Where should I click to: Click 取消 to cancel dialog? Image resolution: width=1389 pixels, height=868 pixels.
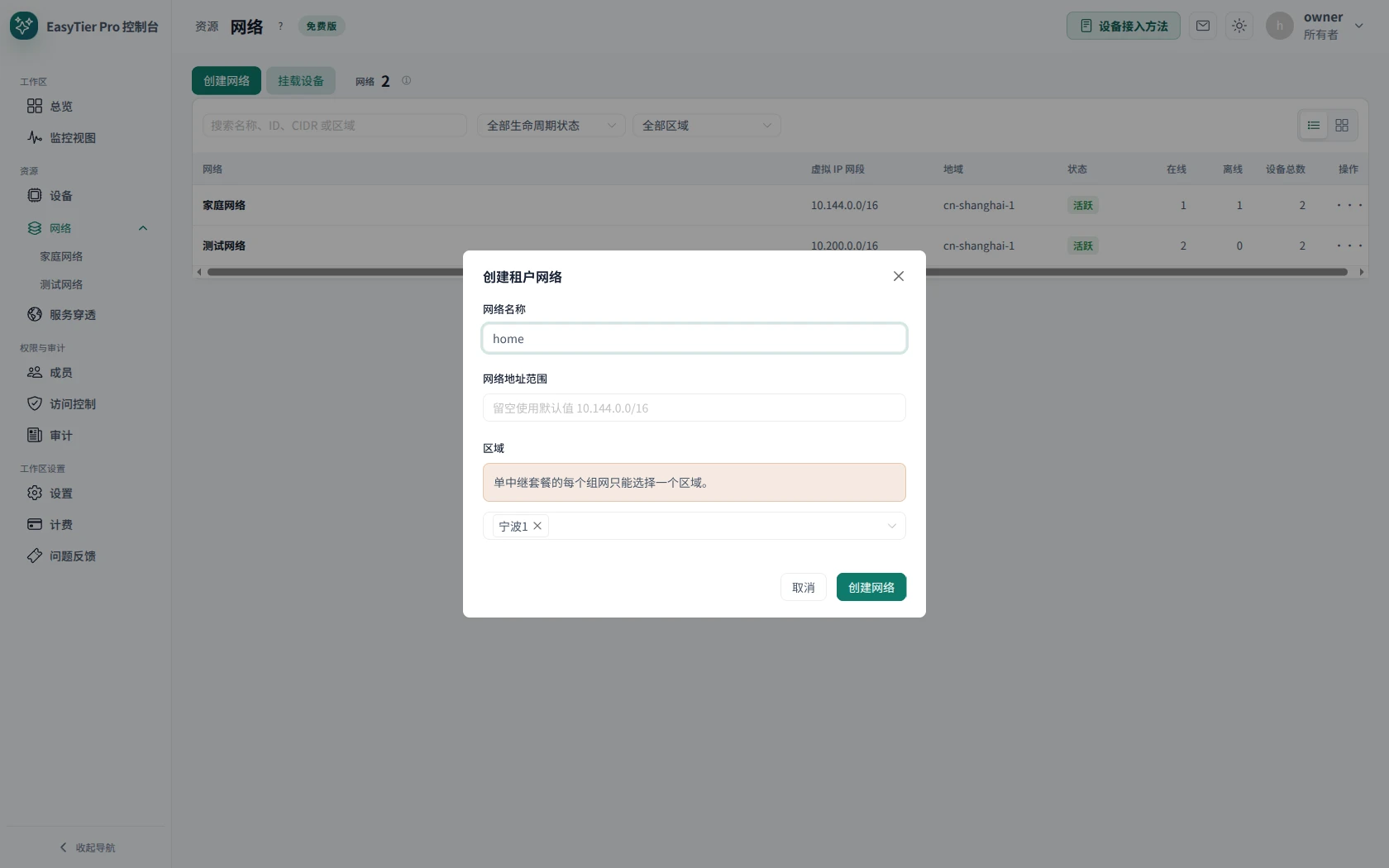[804, 587]
